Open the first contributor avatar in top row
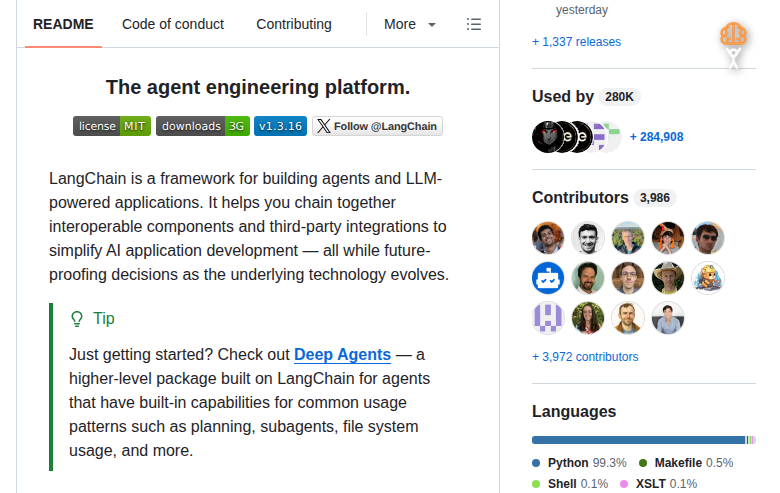The width and height of the screenshot is (780, 493). (548, 238)
